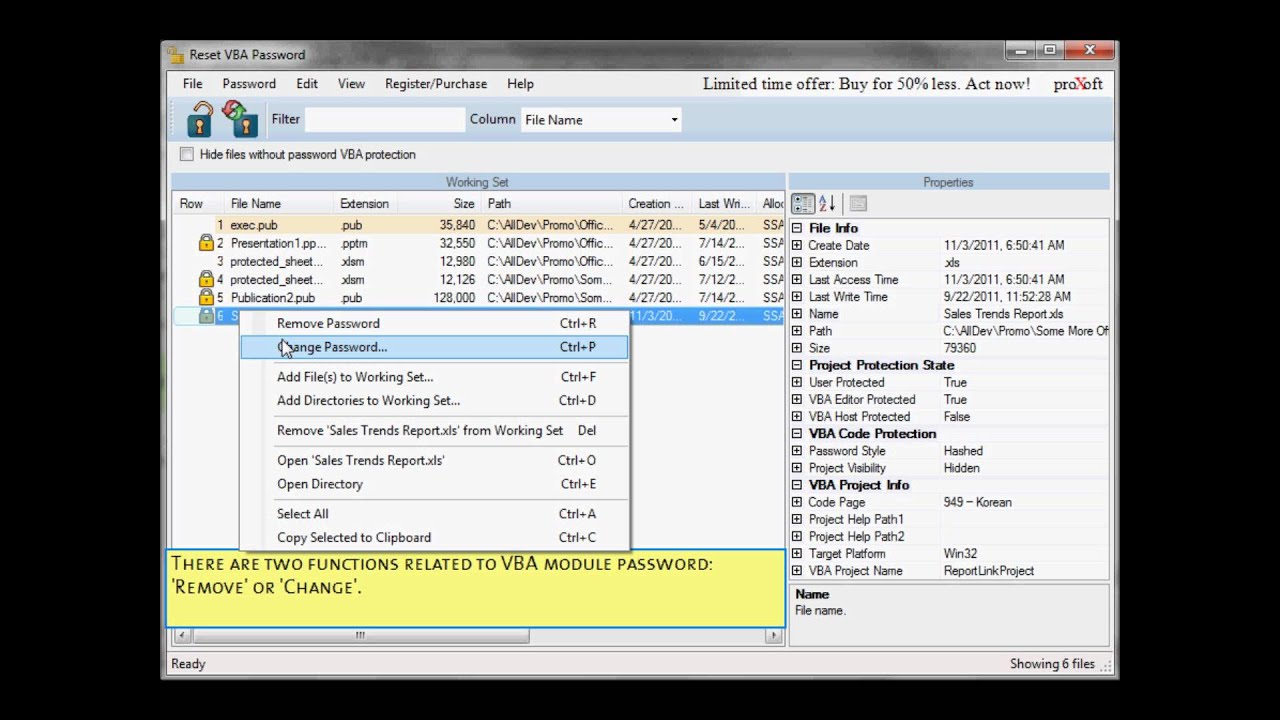Viewport: 1280px width, 720px height.
Task: Open the Password menu
Action: [x=249, y=84]
